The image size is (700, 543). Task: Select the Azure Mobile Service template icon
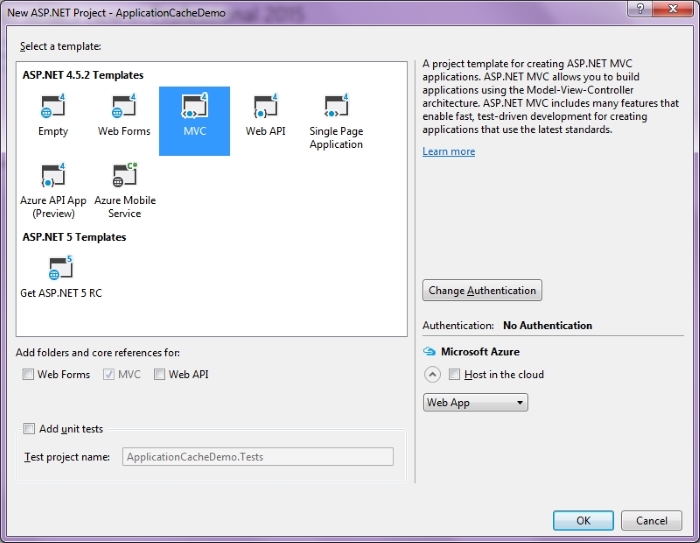[x=125, y=175]
